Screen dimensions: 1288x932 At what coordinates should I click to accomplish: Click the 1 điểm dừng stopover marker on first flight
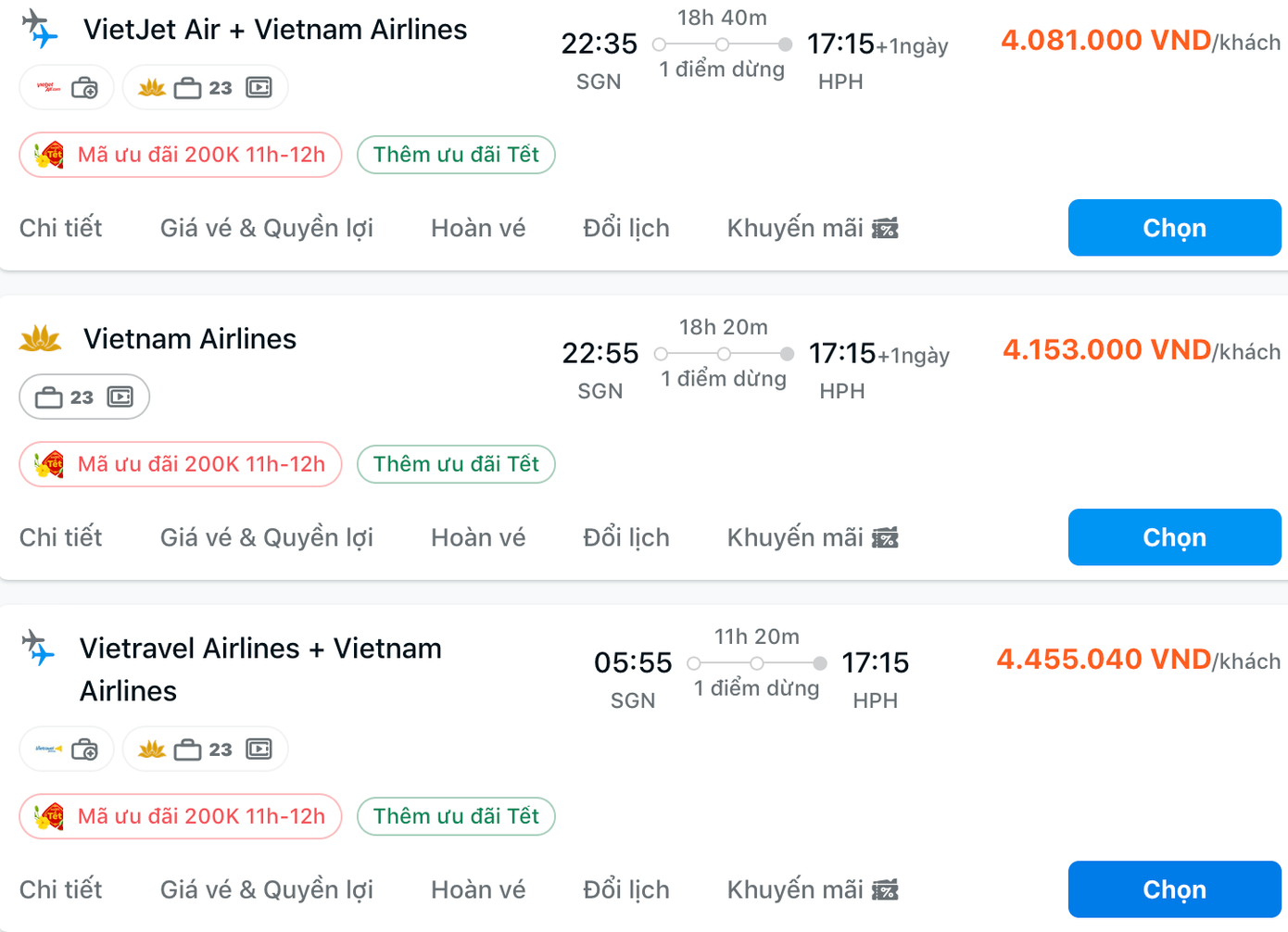(722, 42)
